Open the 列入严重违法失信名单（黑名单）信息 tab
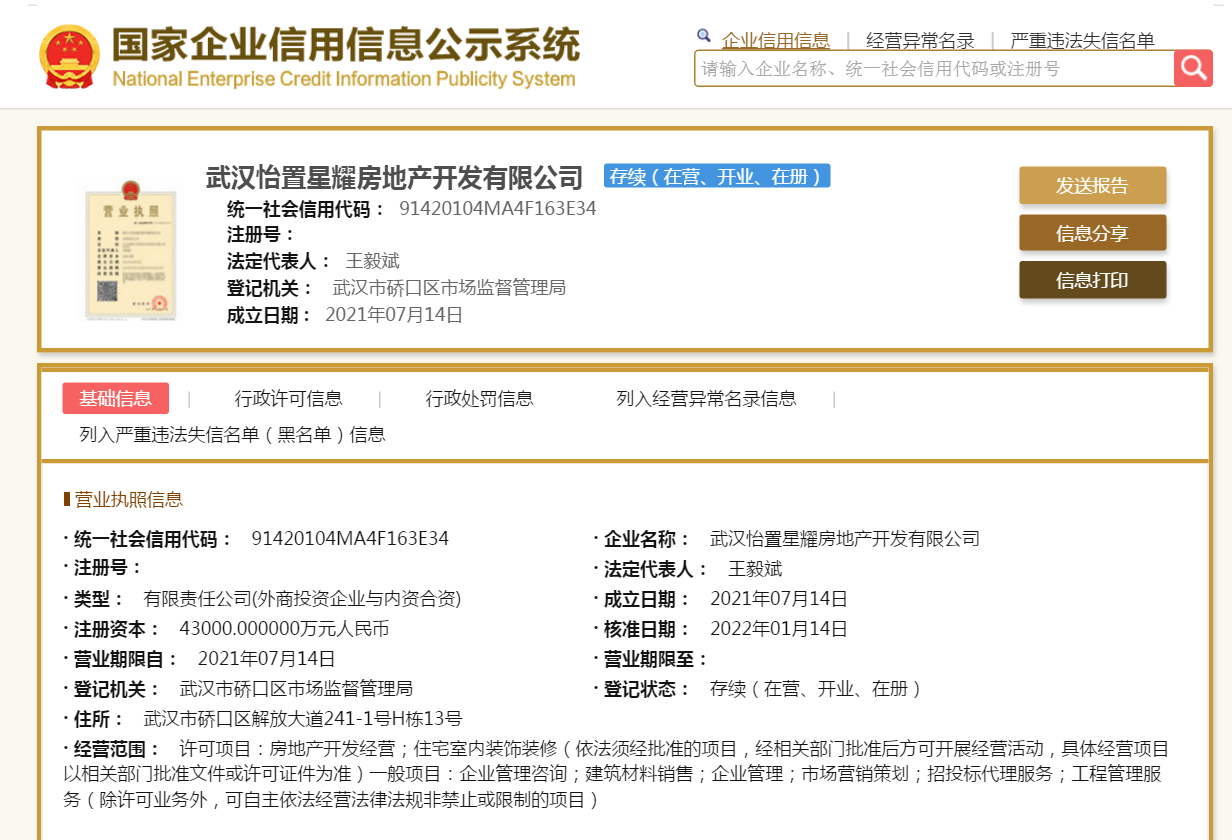Screen dimensions: 1232x840 pyautogui.click(x=232, y=434)
